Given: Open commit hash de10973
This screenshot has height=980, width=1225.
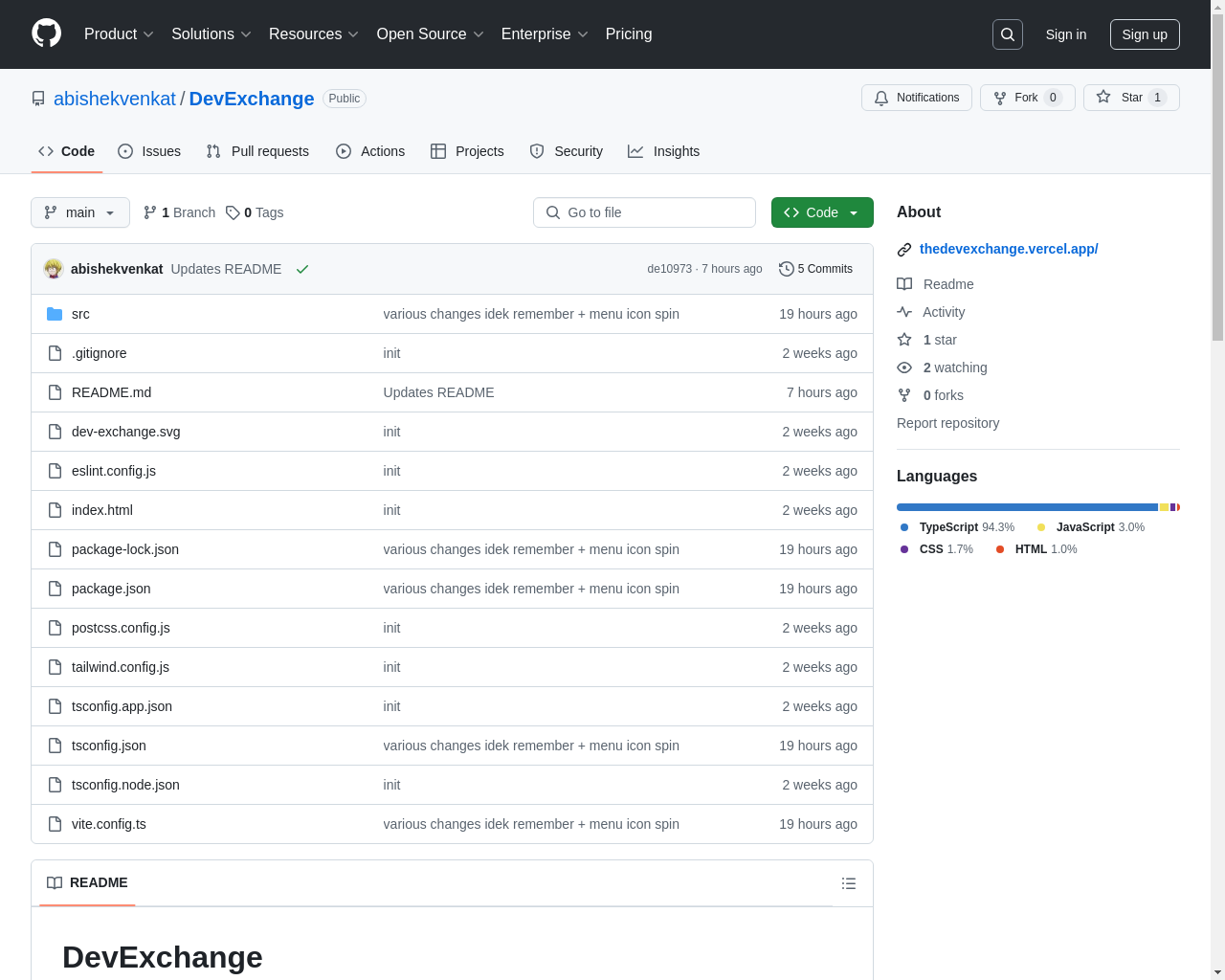Looking at the screenshot, I should (x=669, y=269).
